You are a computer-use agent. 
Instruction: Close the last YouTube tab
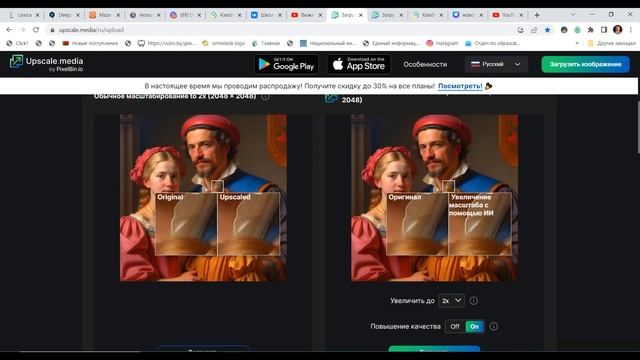click(521, 15)
